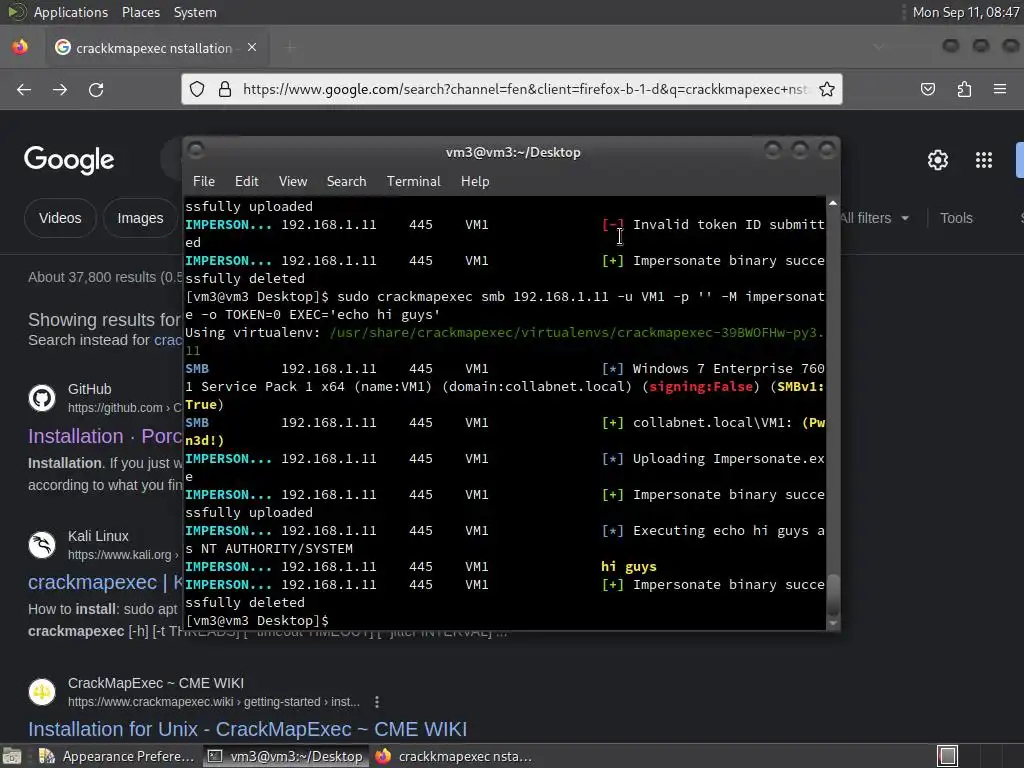Filter Google results by Images

(x=140, y=218)
